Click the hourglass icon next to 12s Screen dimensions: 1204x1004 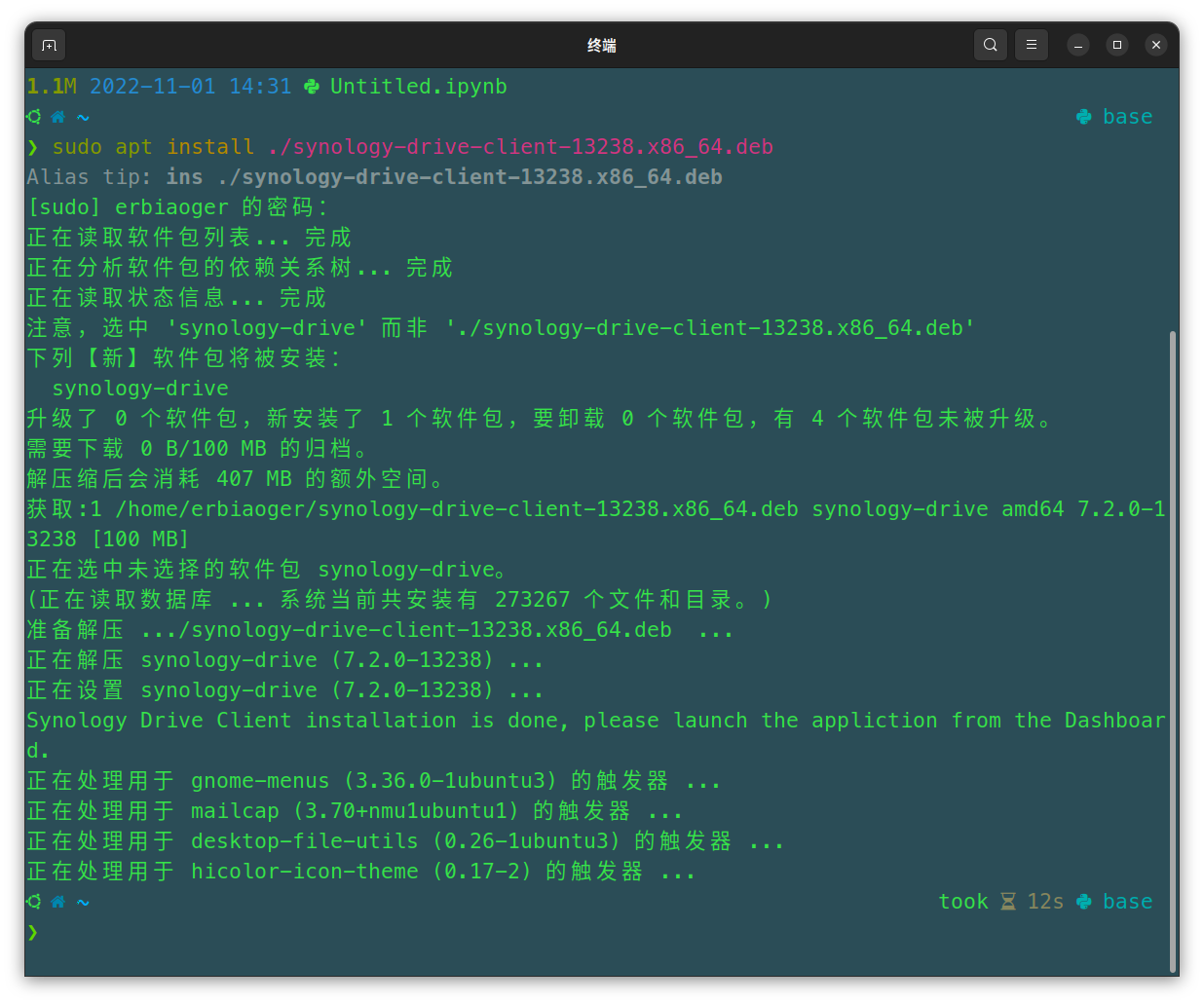(x=1008, y=902)
